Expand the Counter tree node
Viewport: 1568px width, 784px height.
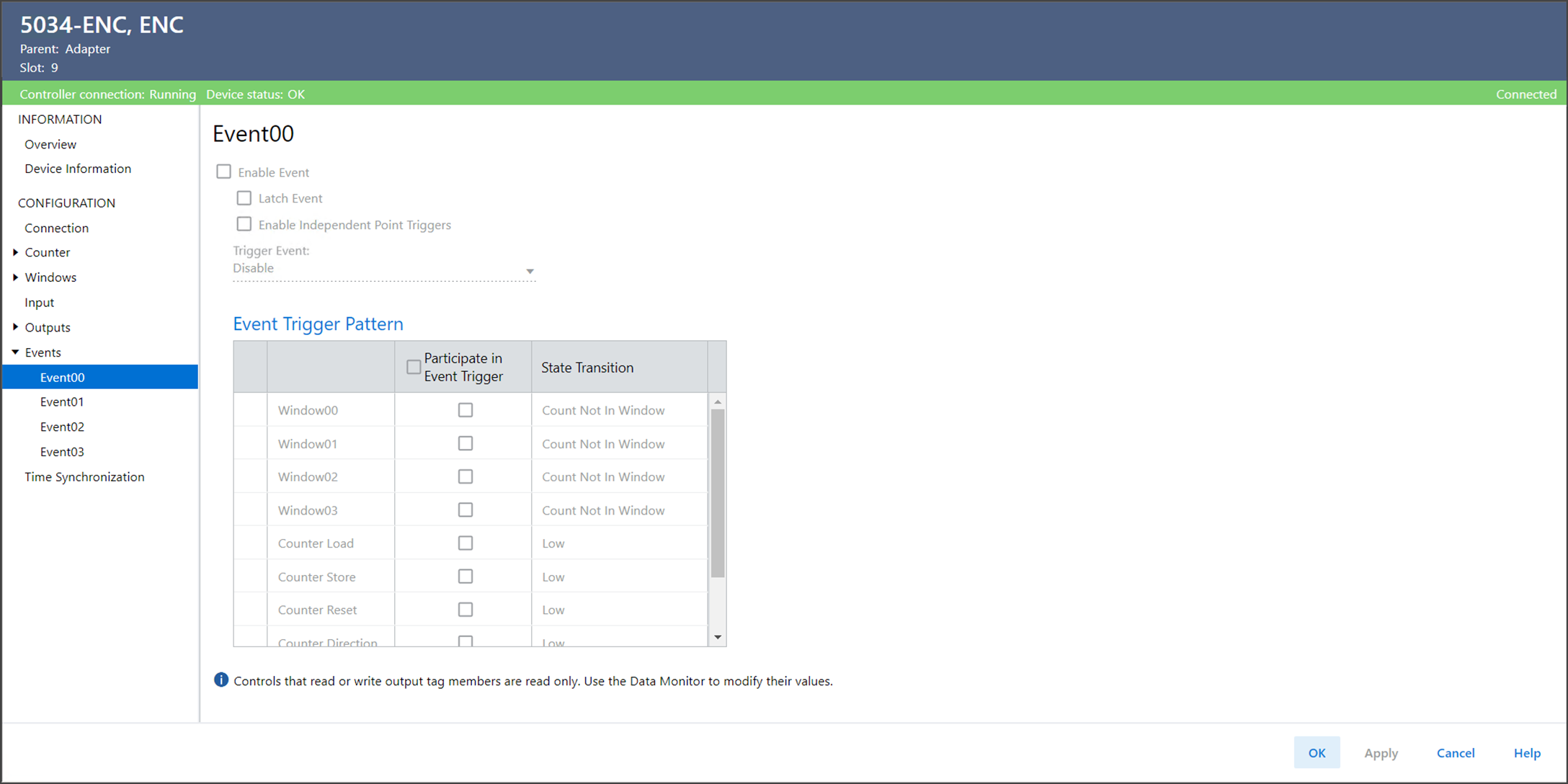(16, 252)
